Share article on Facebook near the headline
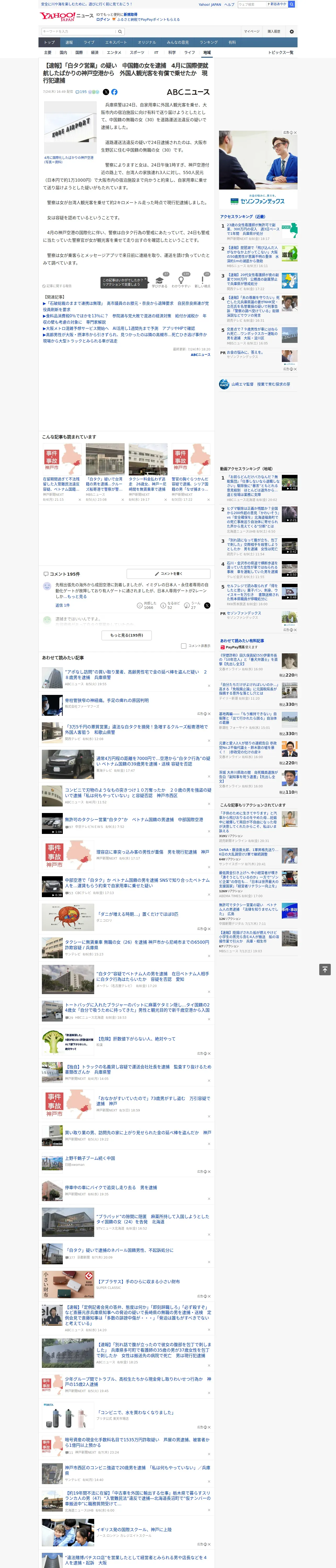This screenshot has height=1568, width=336. coord(114,92)
